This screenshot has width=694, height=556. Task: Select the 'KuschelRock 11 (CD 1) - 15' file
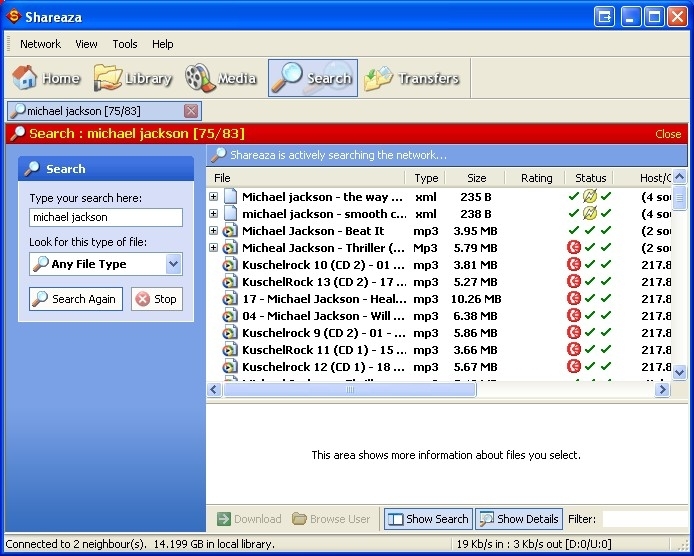323,350
